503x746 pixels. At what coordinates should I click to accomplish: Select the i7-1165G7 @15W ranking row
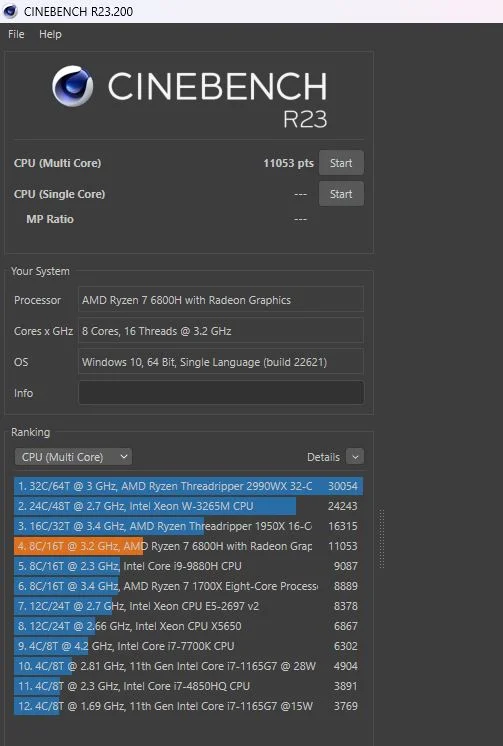188,706
